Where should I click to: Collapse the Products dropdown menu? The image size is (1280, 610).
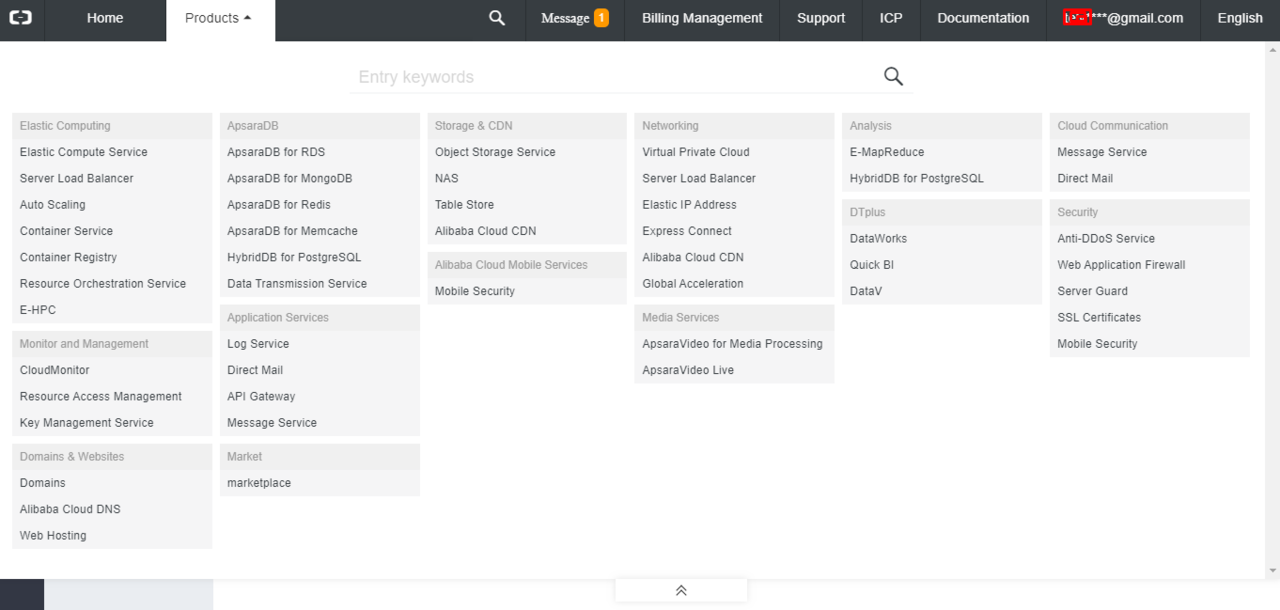coord(220,18)
